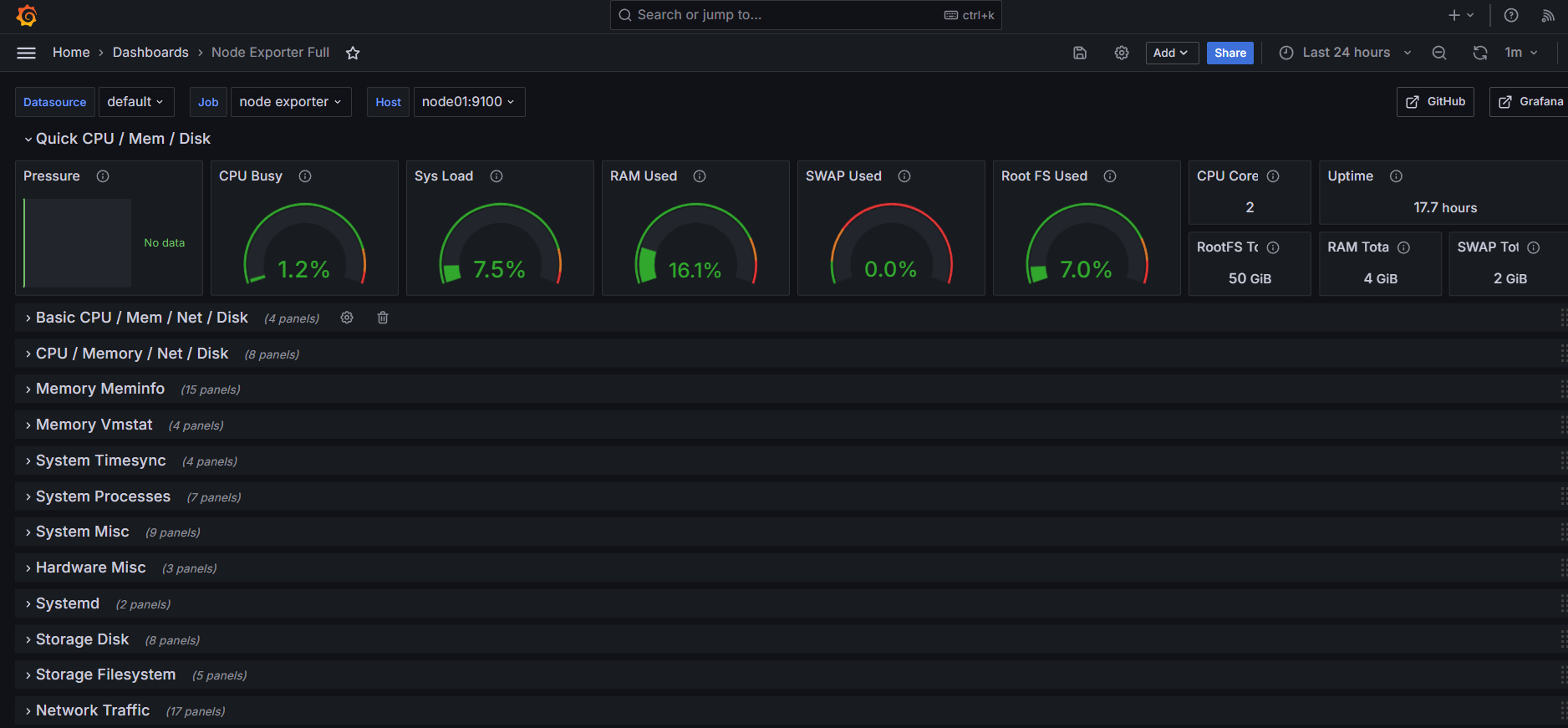Open the hamburger navigation menu
1568x728 pixels.
click(26, 53)
